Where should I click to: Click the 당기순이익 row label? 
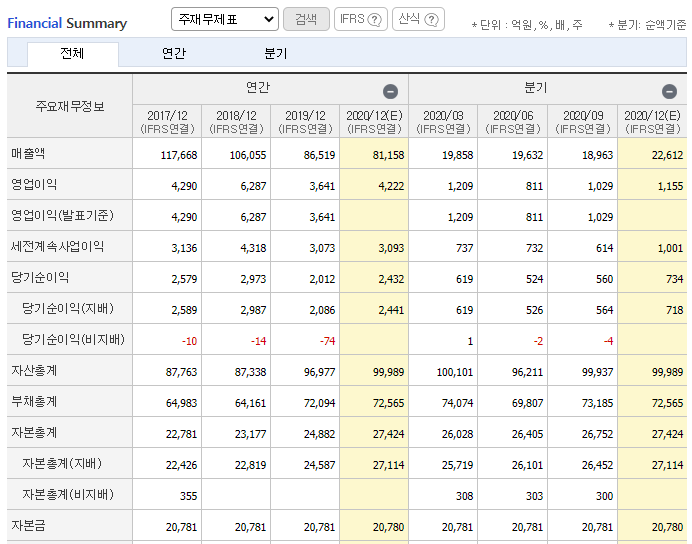pyautogui.click(x=40, y=277)
